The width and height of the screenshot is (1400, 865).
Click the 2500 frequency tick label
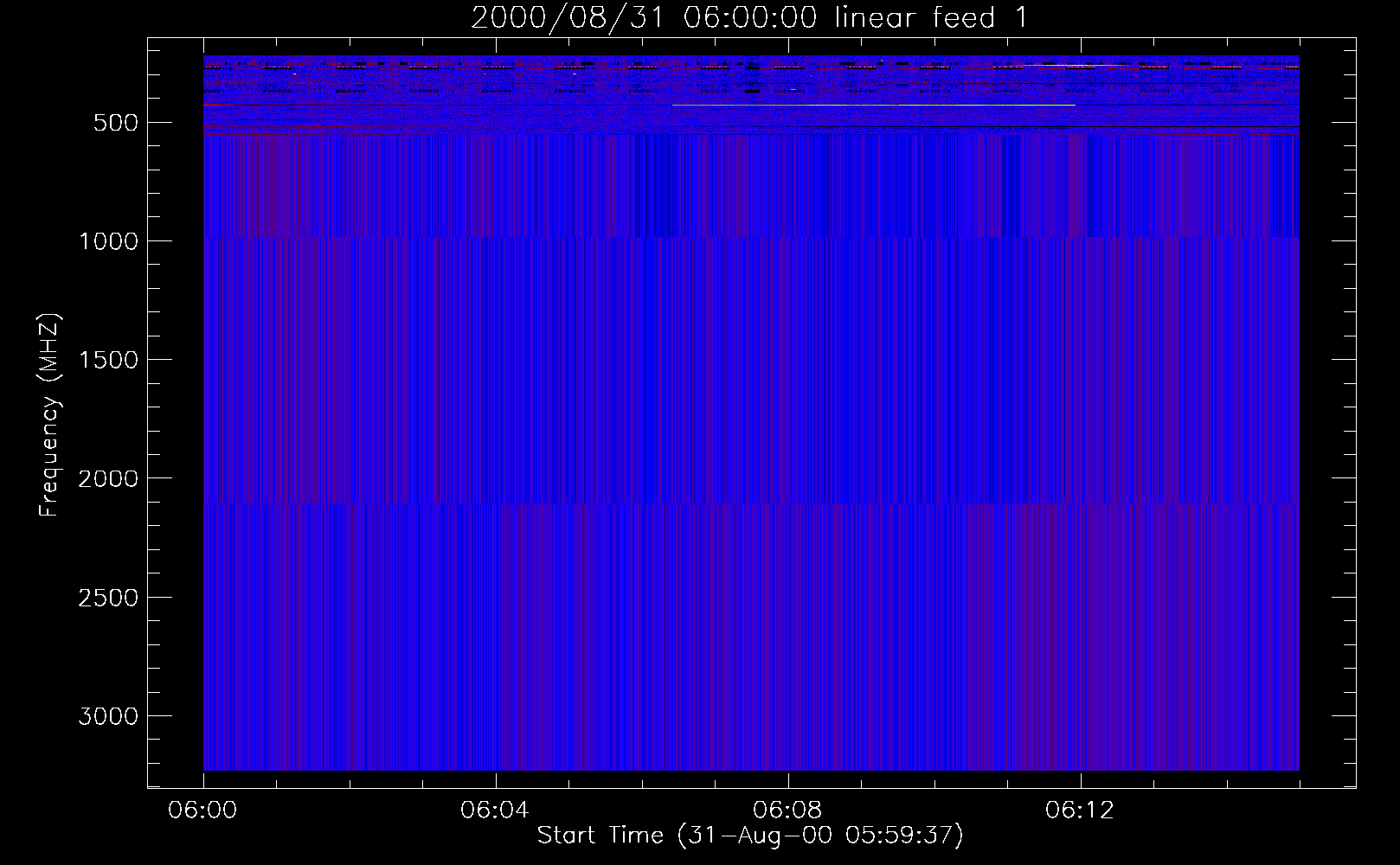click(109, 598)
